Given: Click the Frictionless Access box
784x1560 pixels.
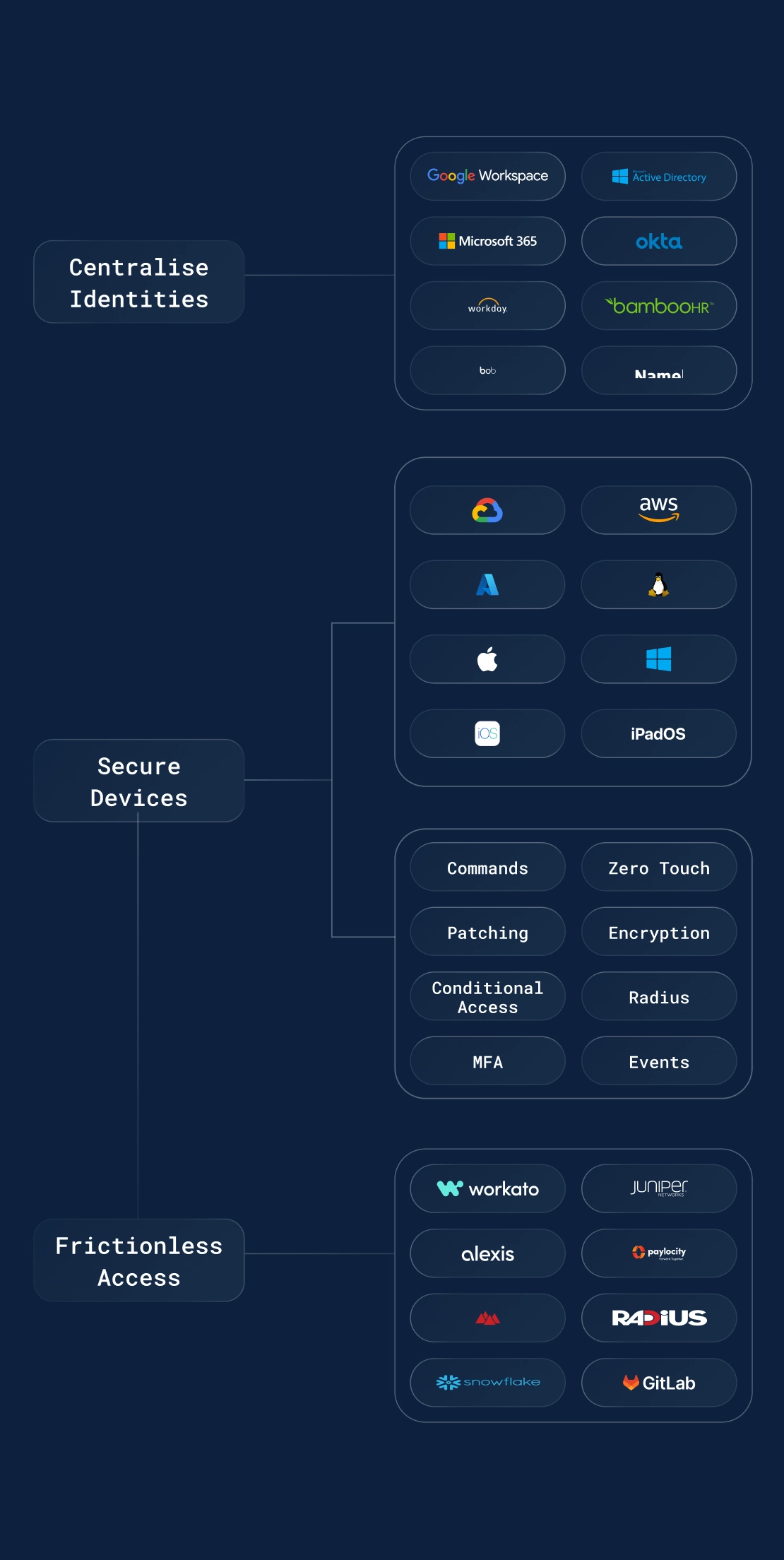Looking at the screenshot, I should (x=139, y=1260).
